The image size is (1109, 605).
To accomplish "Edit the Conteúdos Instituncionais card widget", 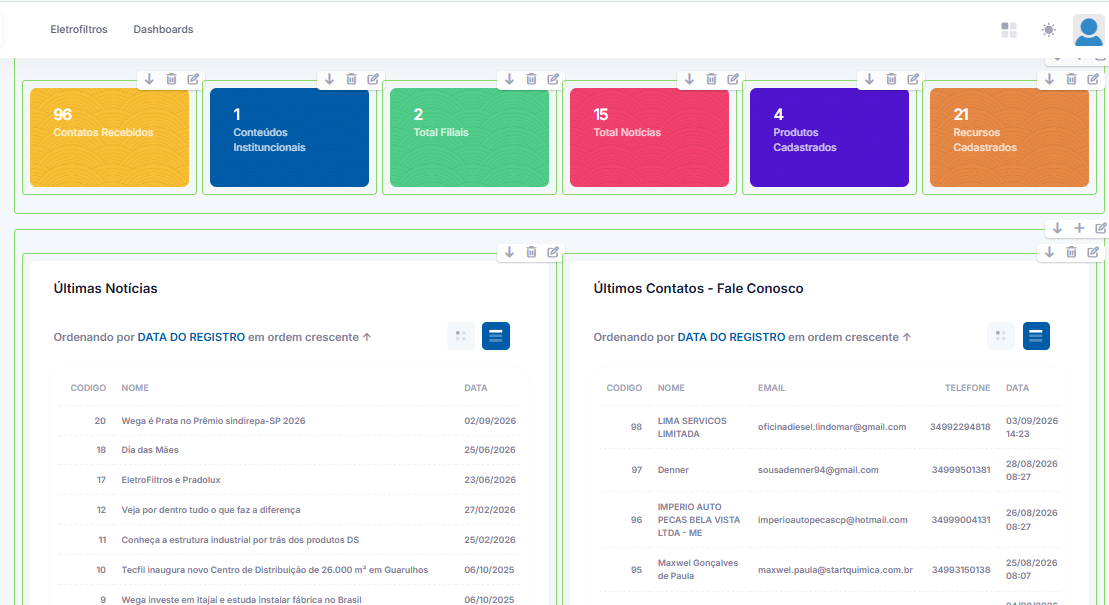I will click(373, 79).
